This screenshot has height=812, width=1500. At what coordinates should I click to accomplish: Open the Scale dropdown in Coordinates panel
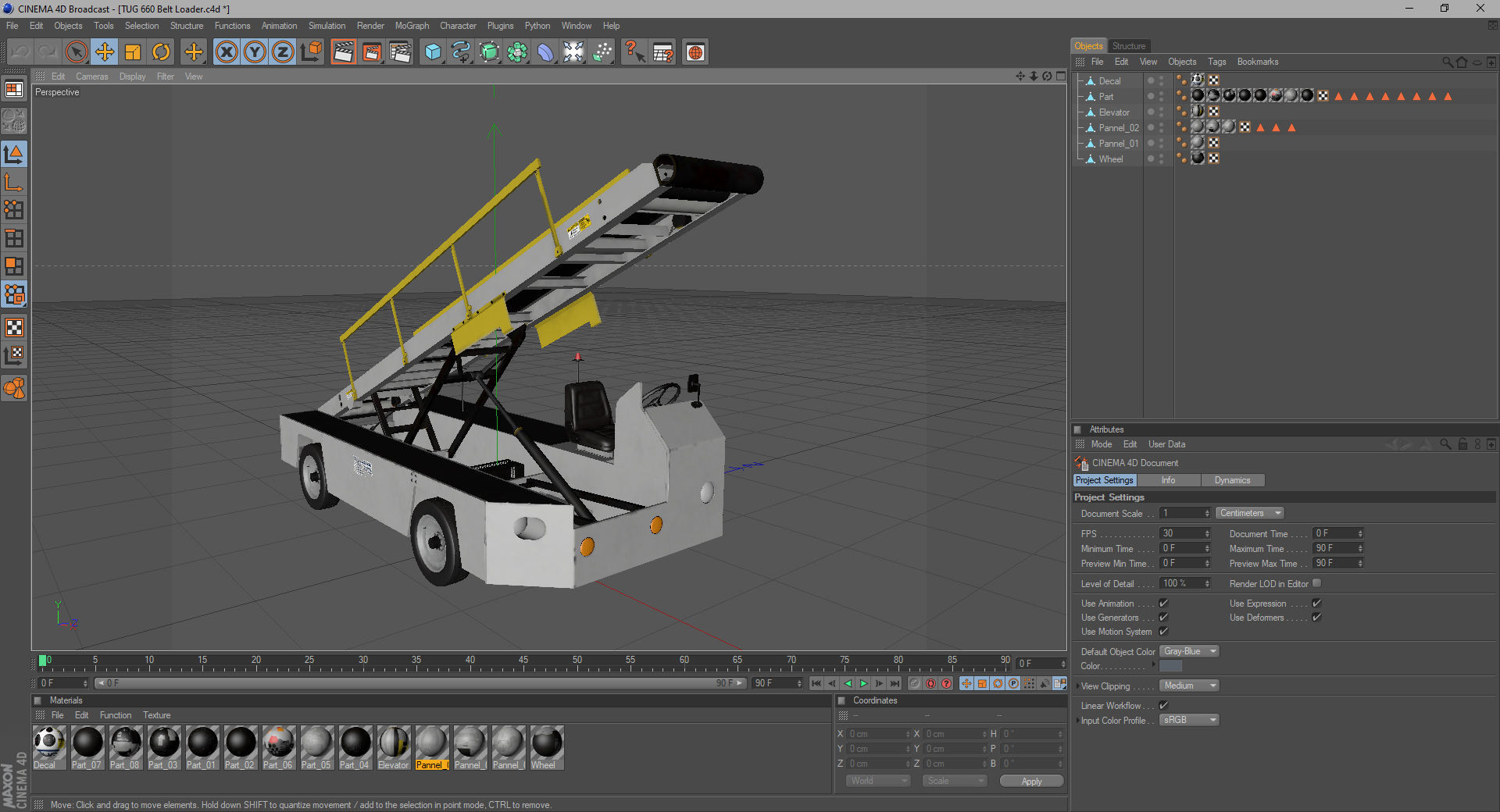955,781
